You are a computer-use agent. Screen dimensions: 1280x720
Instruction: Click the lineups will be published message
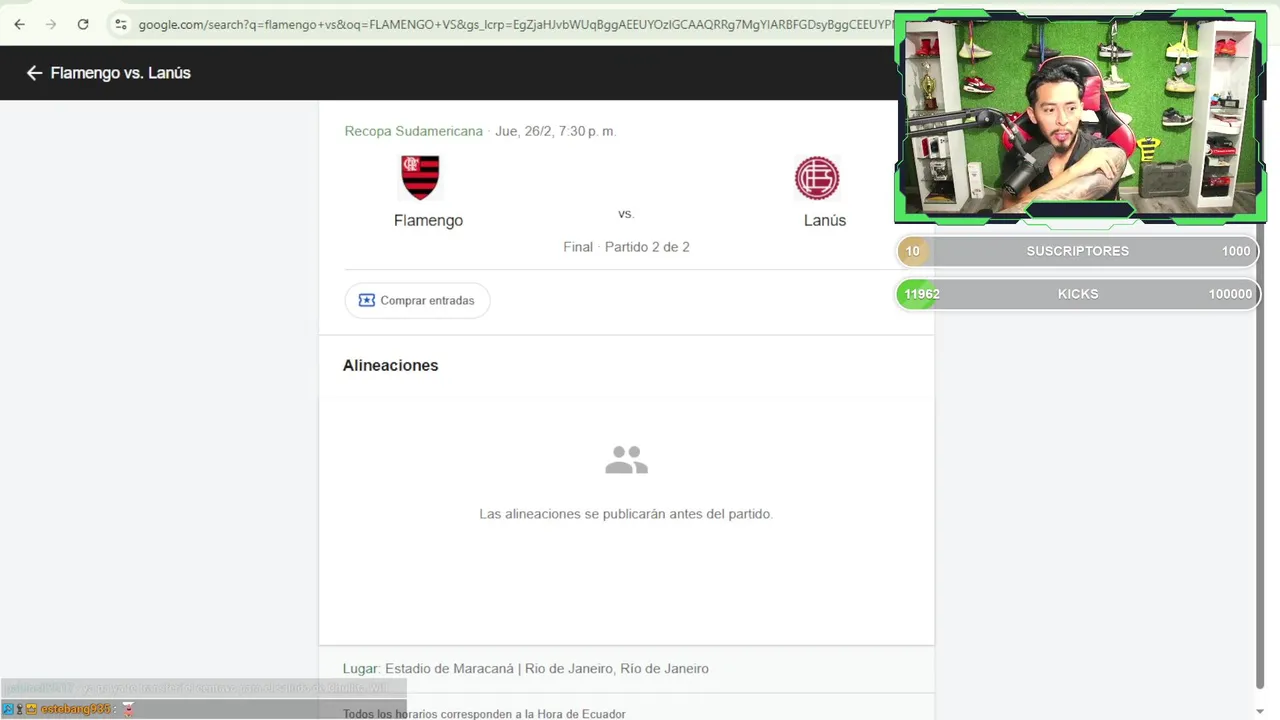coord(626,514)
